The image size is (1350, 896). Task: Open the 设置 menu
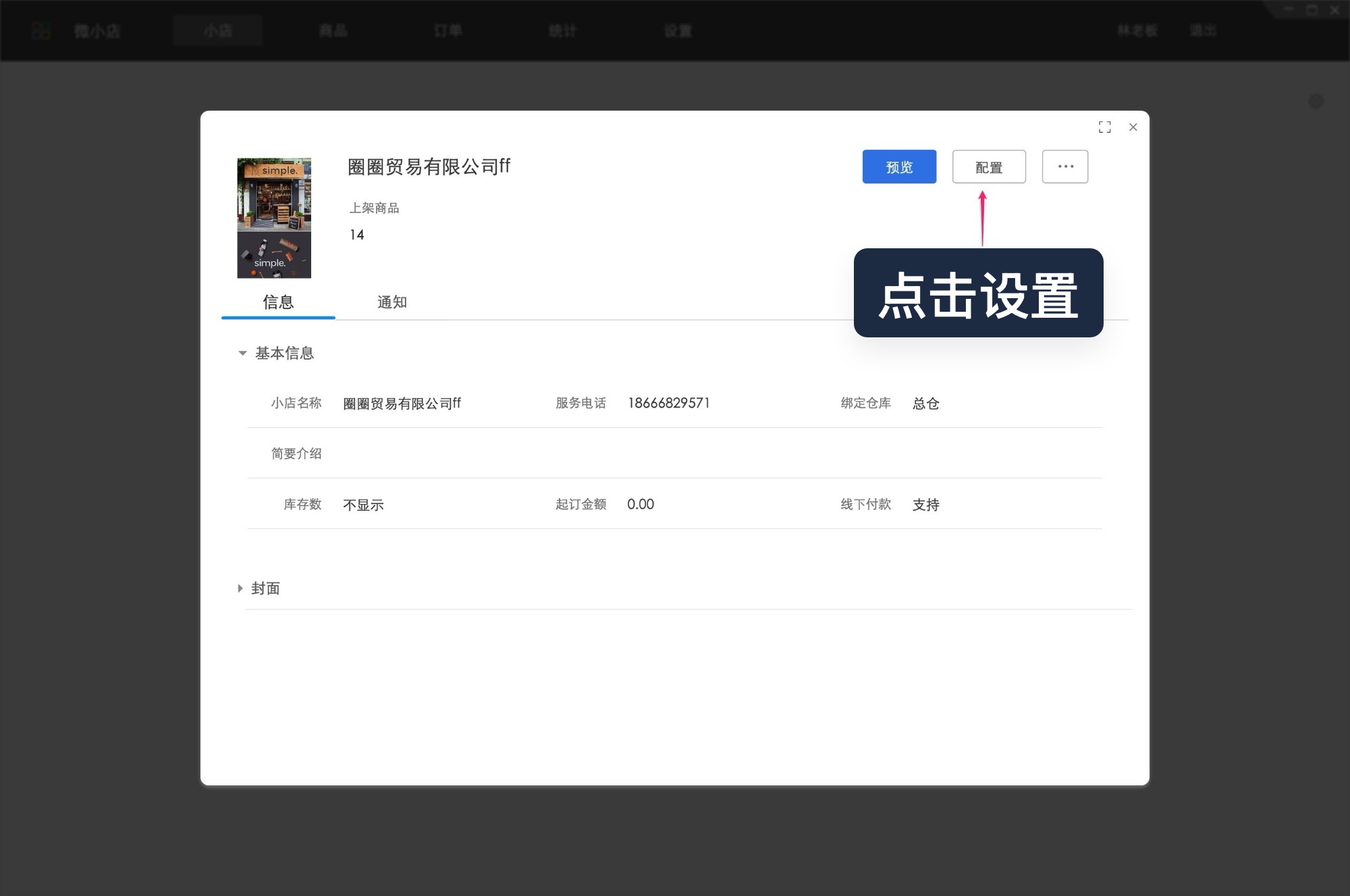click(677, 30)
